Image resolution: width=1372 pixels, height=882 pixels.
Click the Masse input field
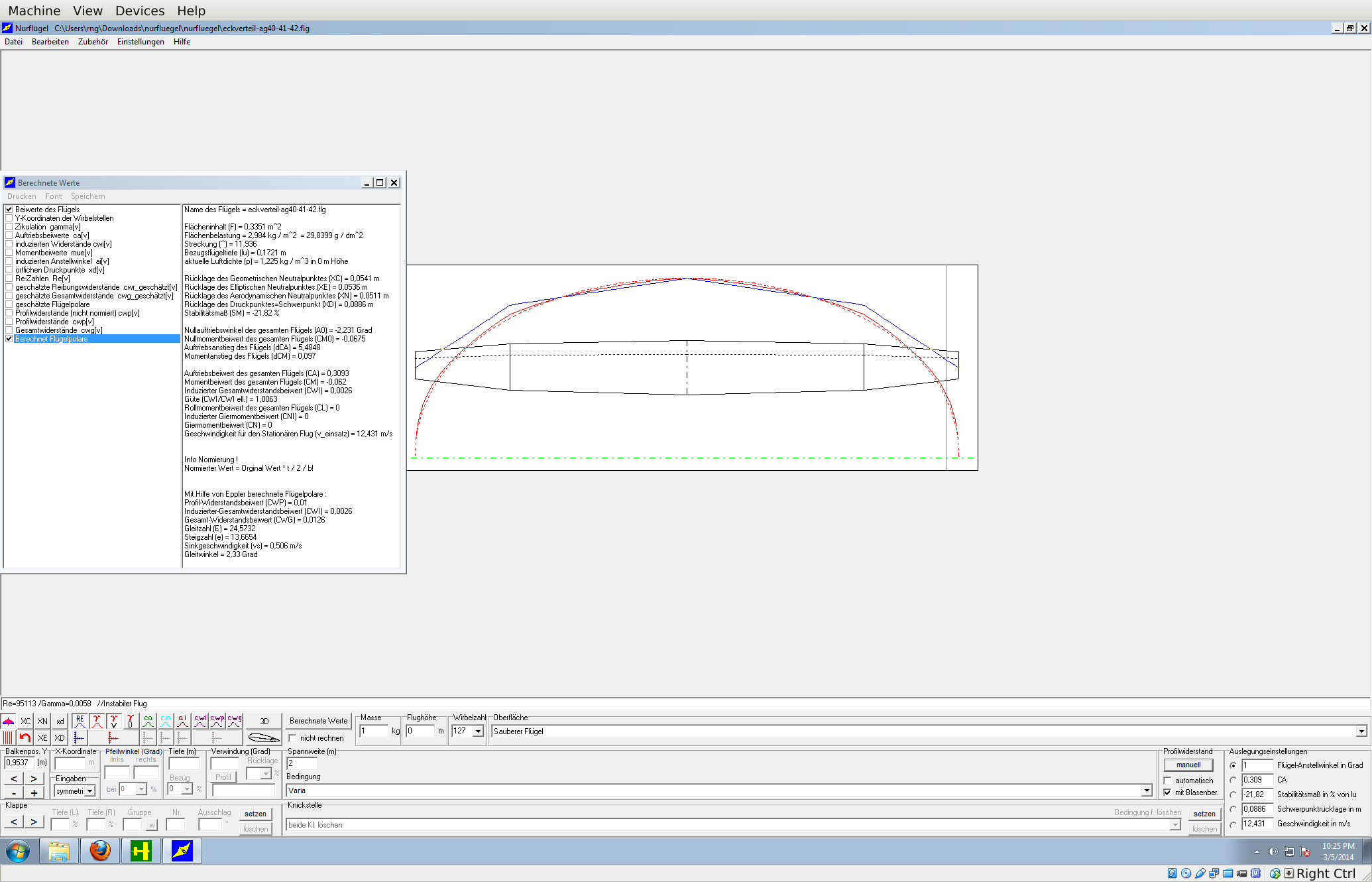pos(373,731)
